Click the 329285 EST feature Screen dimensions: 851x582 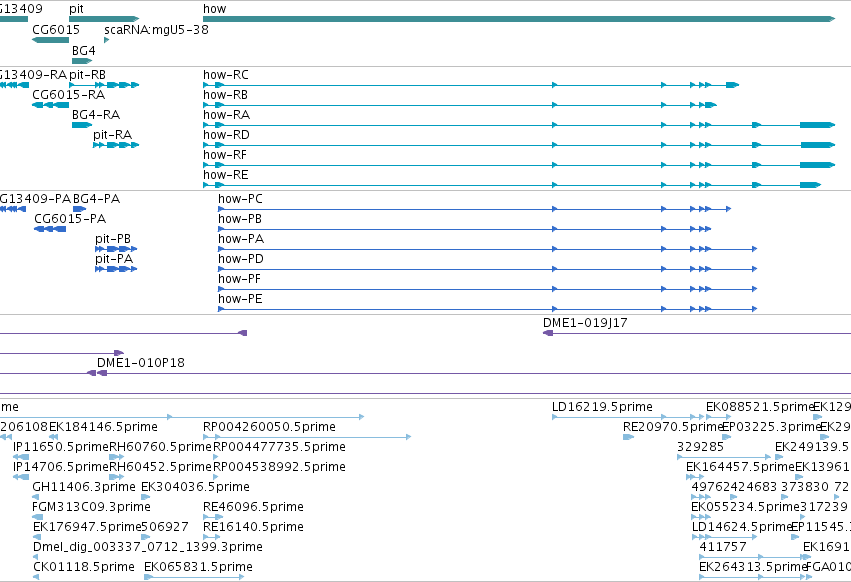coord(724,457)
